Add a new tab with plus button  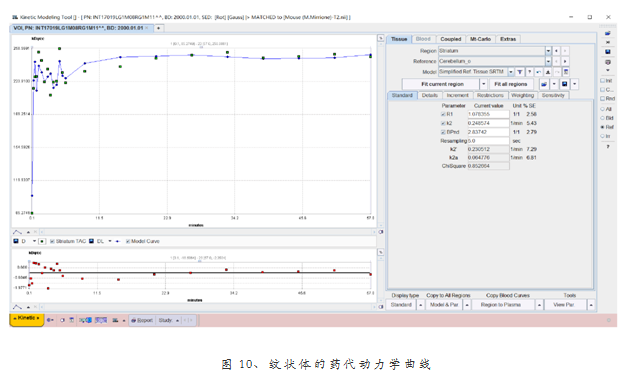click(159, 28)
